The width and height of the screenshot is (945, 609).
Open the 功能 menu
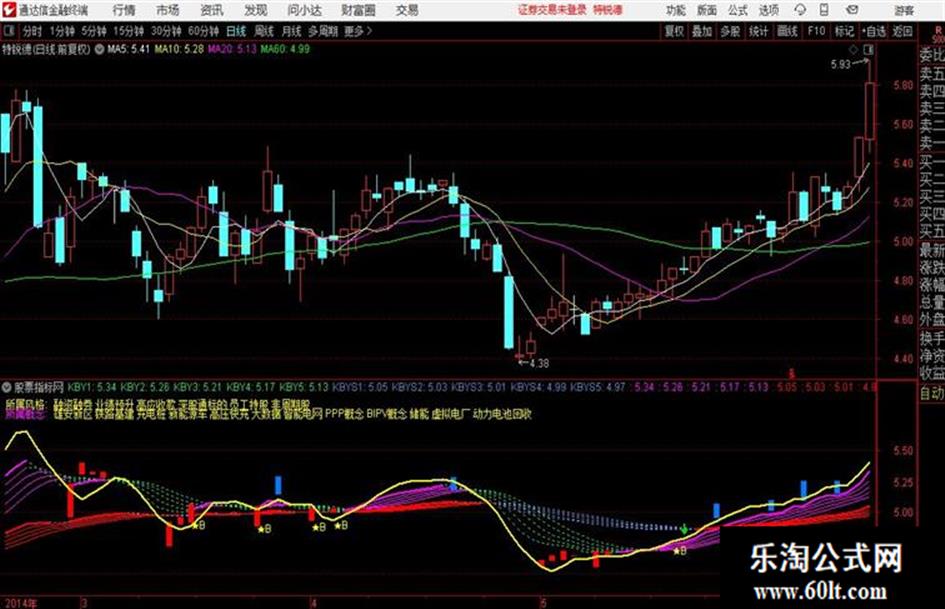coord(676,10)
